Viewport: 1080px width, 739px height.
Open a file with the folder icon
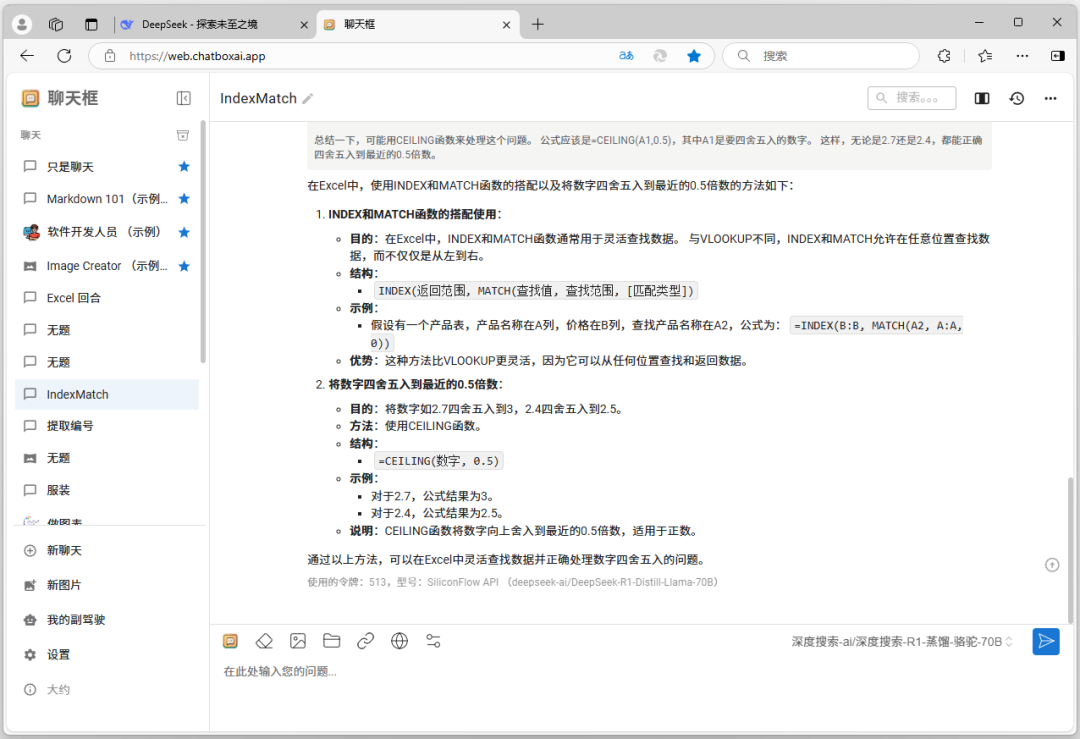[x=332, y=641]
